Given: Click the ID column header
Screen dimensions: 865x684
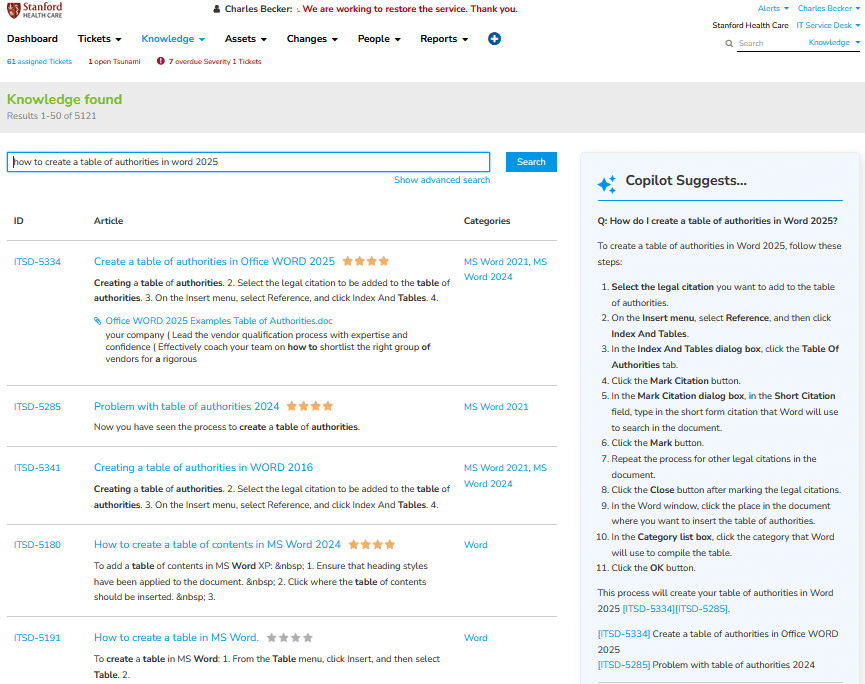Looking at the screenshot, I should [19, 221].
